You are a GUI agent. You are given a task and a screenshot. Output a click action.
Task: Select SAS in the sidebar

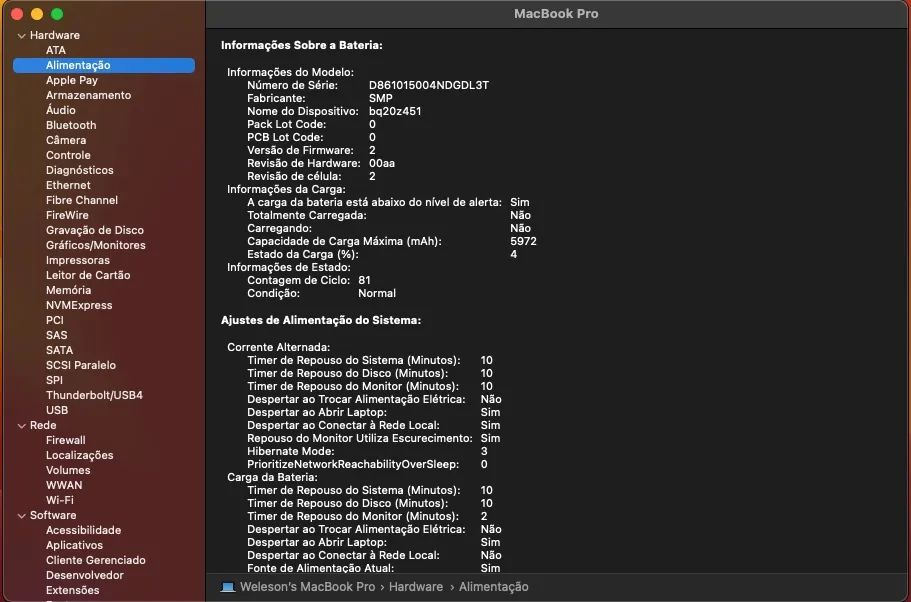coord(56,335)
